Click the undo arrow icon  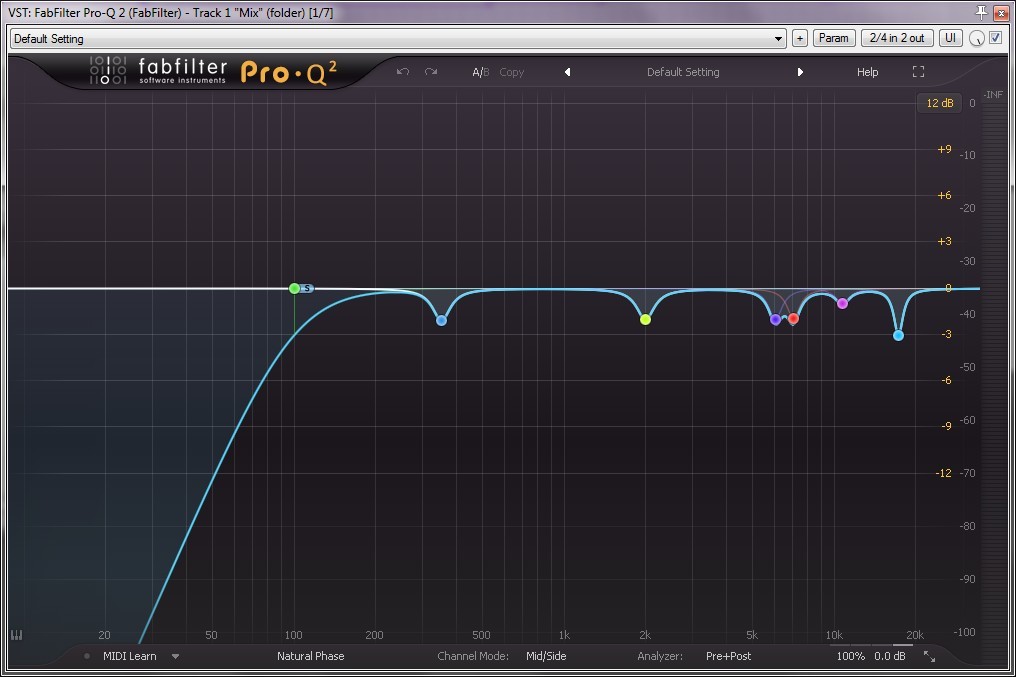(x=403, y=72)
